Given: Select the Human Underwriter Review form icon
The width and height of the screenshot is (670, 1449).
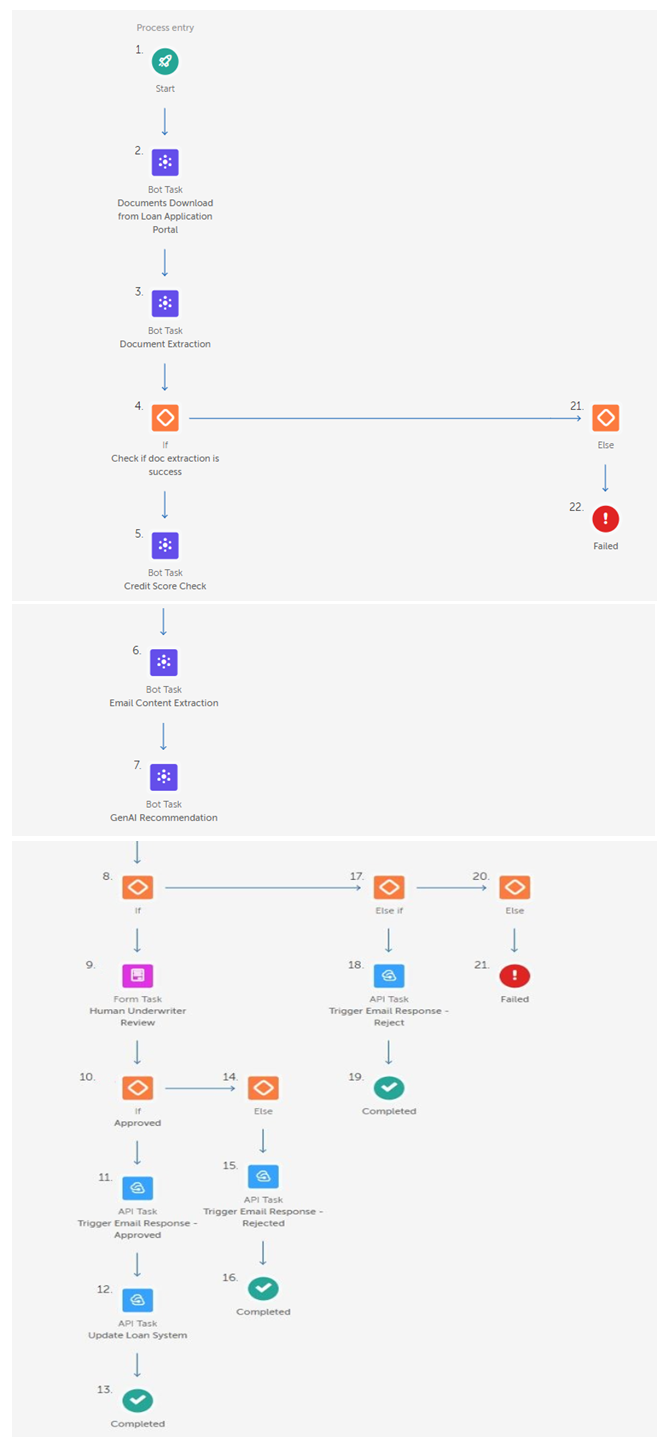Looking at the screenshot, I should point(137,975).
